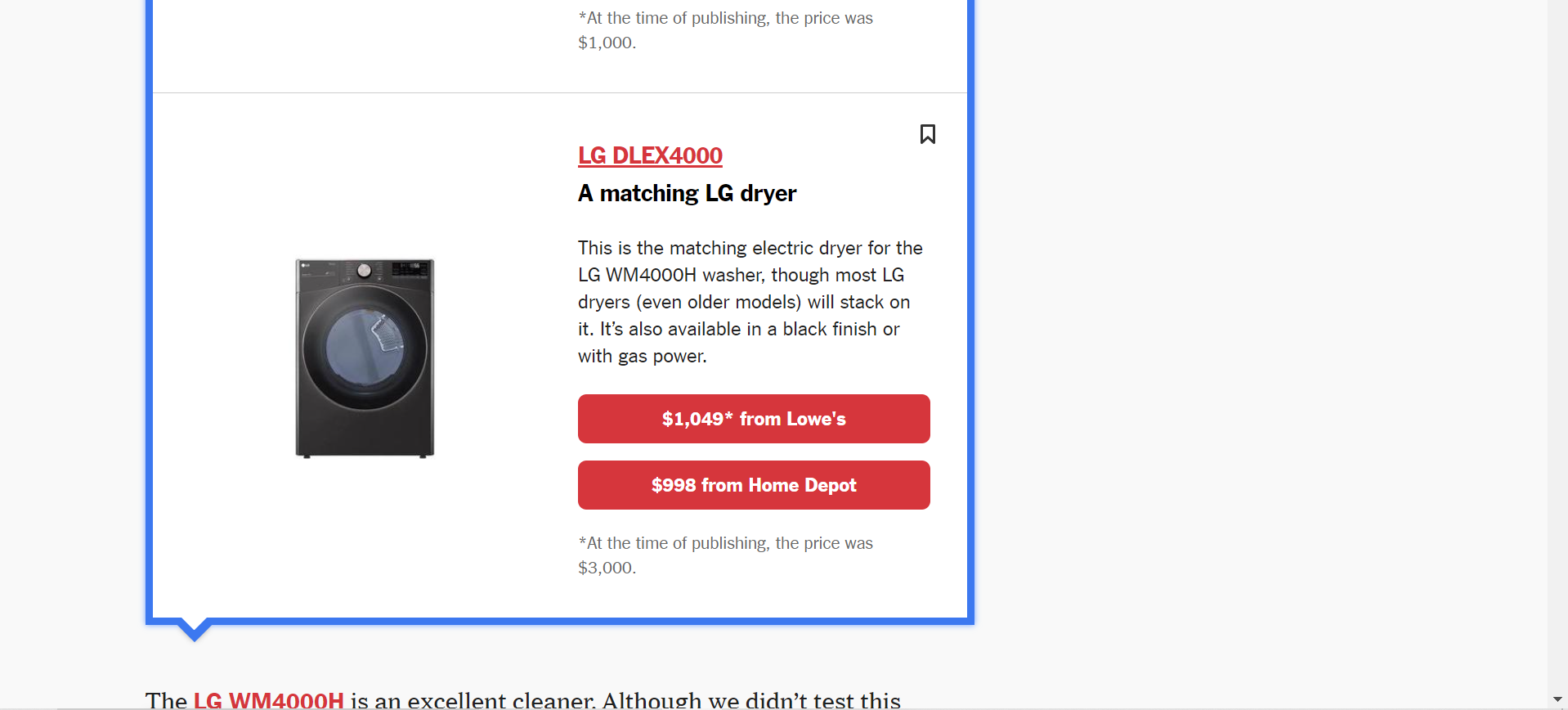The width and height of the screenshot is (1568, 710).
Task: Click the LG dryer product image
Action: 365,358
